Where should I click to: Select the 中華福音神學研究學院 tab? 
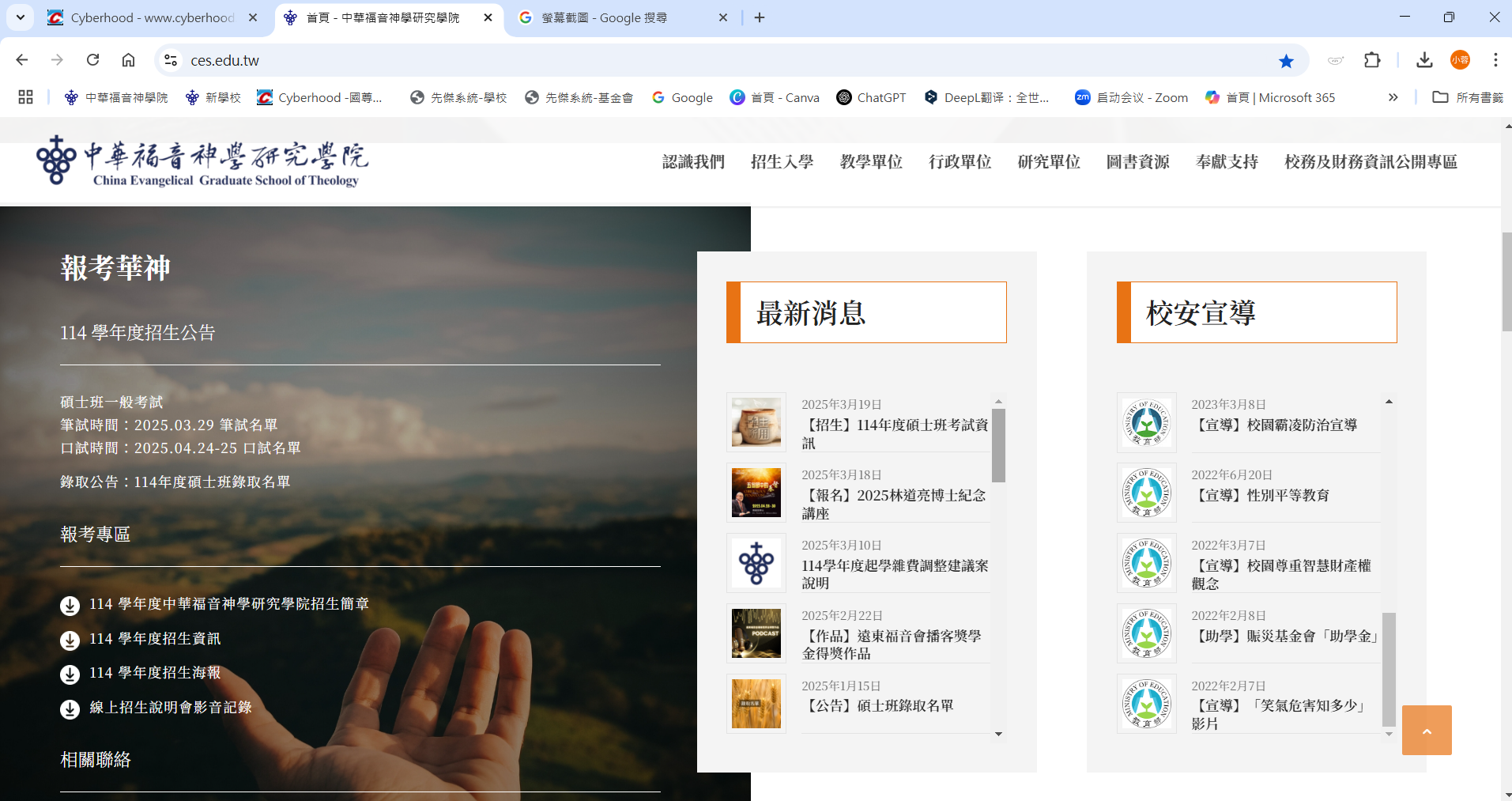pyautogui.click(x=389, y=17)
